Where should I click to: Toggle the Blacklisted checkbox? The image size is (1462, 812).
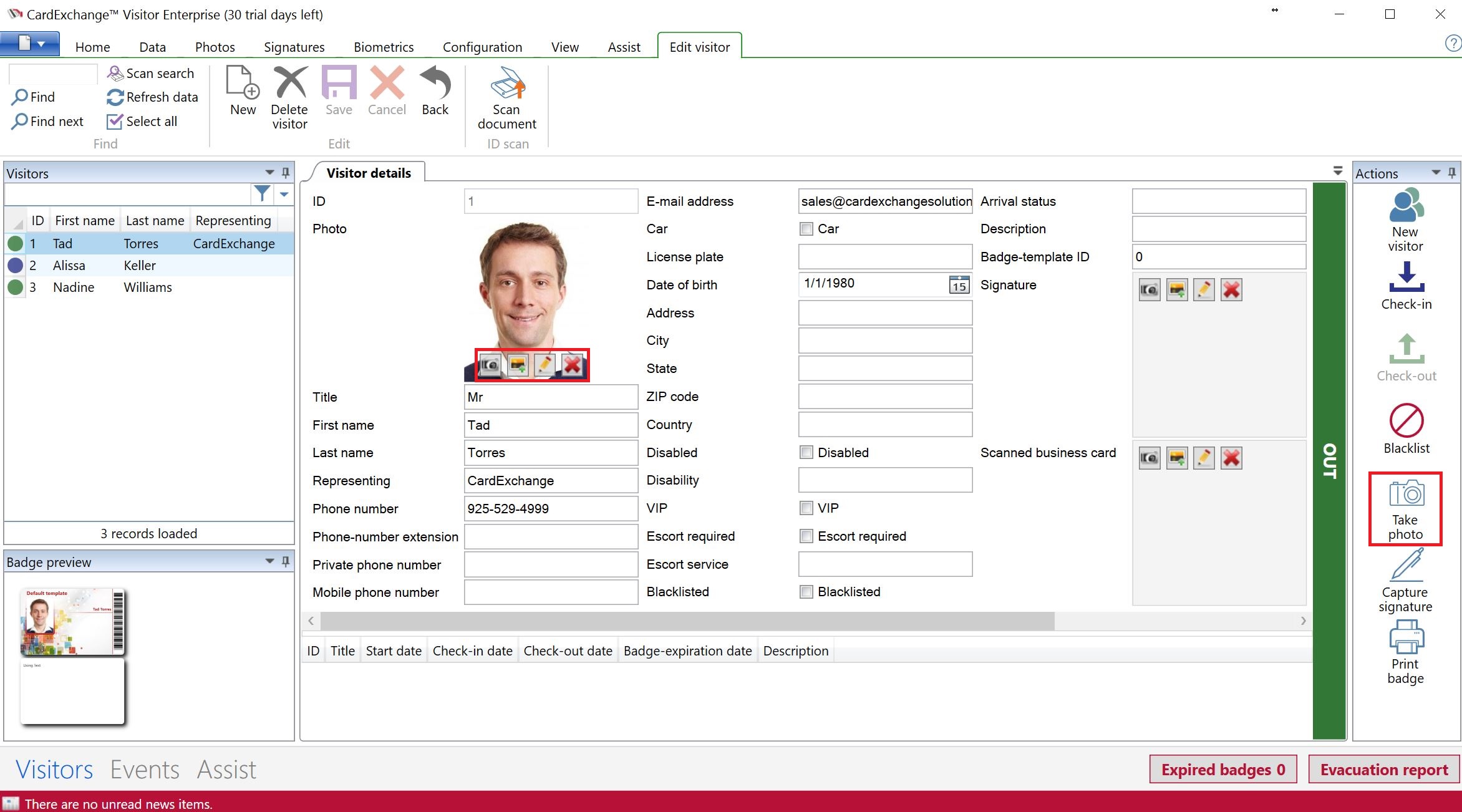coord(806,592)
